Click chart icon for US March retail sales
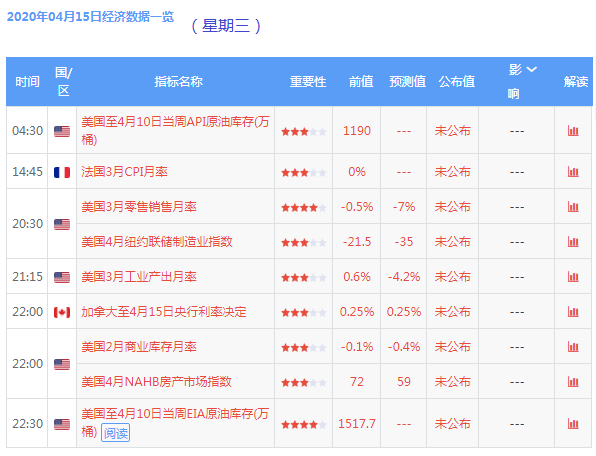 (x=573, y=207)
